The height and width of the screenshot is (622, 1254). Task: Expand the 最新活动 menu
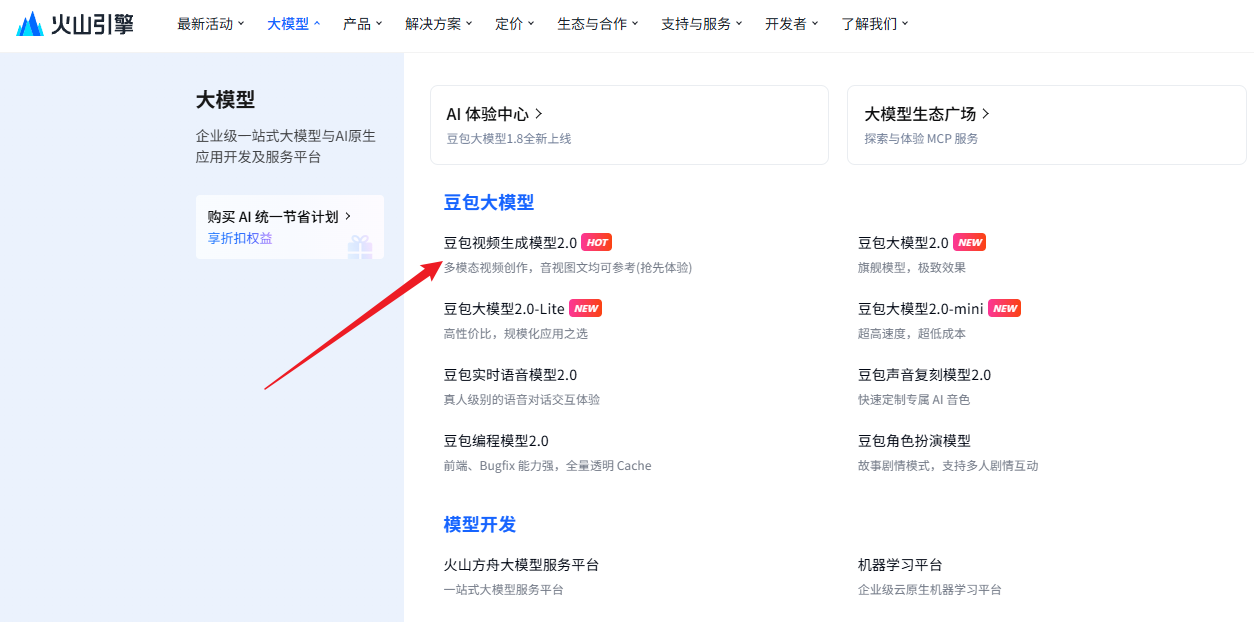211,24
